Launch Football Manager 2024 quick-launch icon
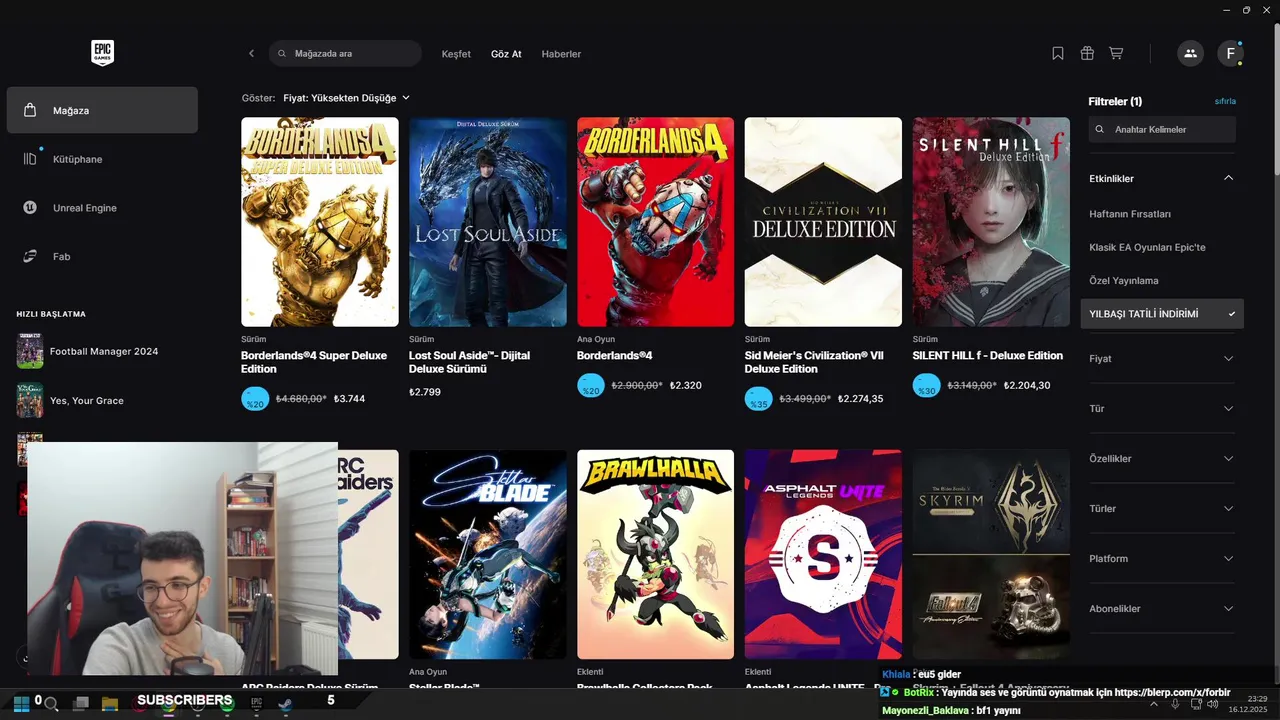1280x720 pixels. pyautogui.click(x=30, y=351)
